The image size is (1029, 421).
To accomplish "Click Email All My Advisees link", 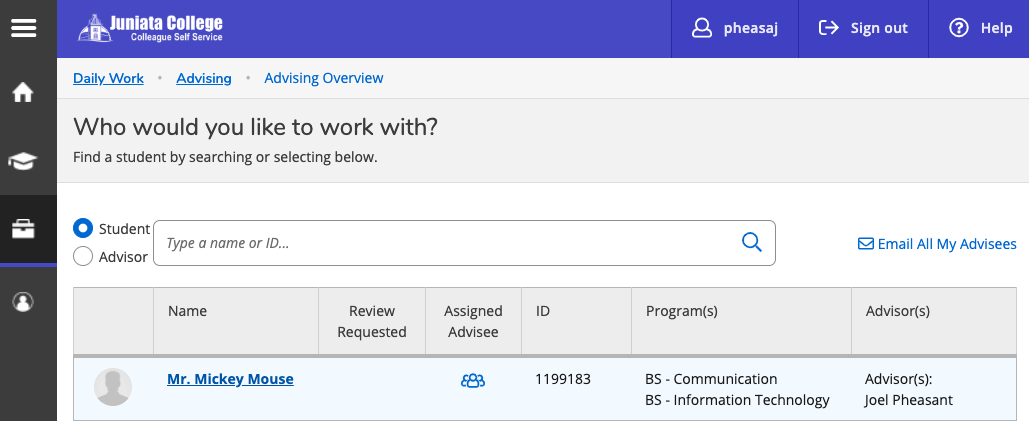I will click(937, 244).
